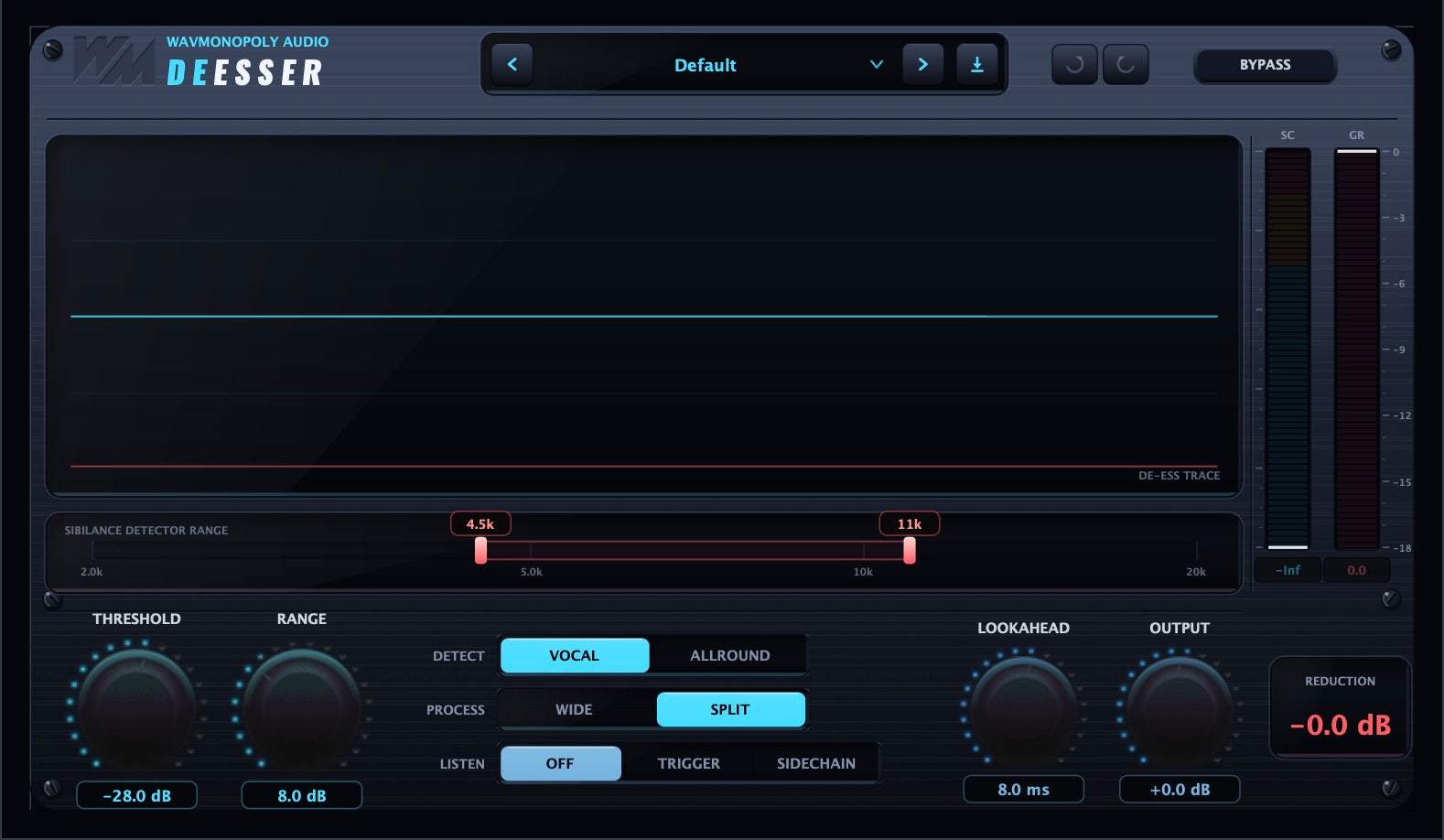Click the Threshold knob

tap(136, 707)
